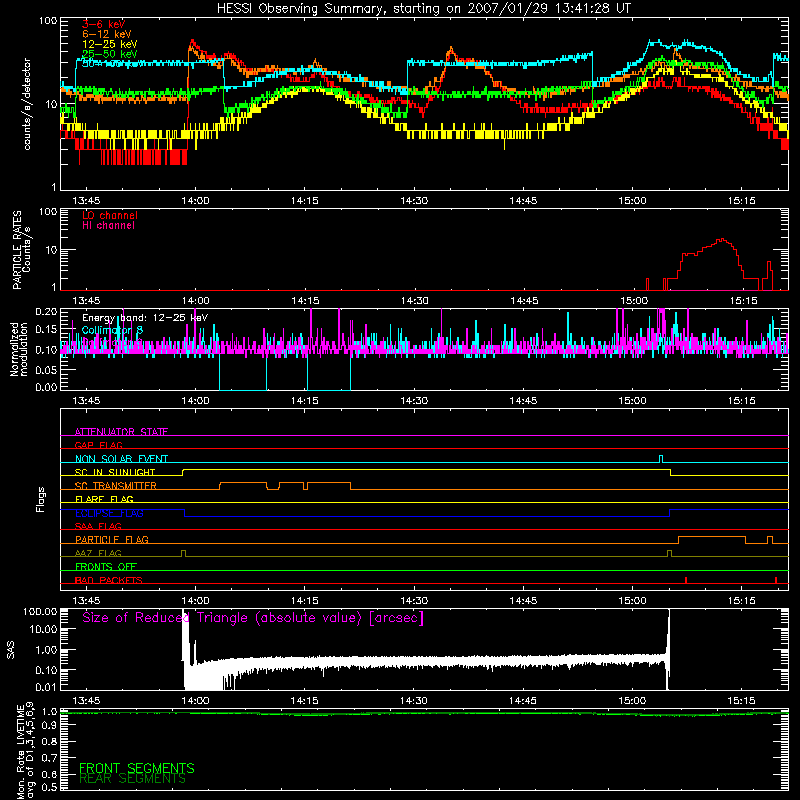Click the 15:00 time label under SAS panel
The height and width of the screenshot is (800, 800).
coord(633,701)
